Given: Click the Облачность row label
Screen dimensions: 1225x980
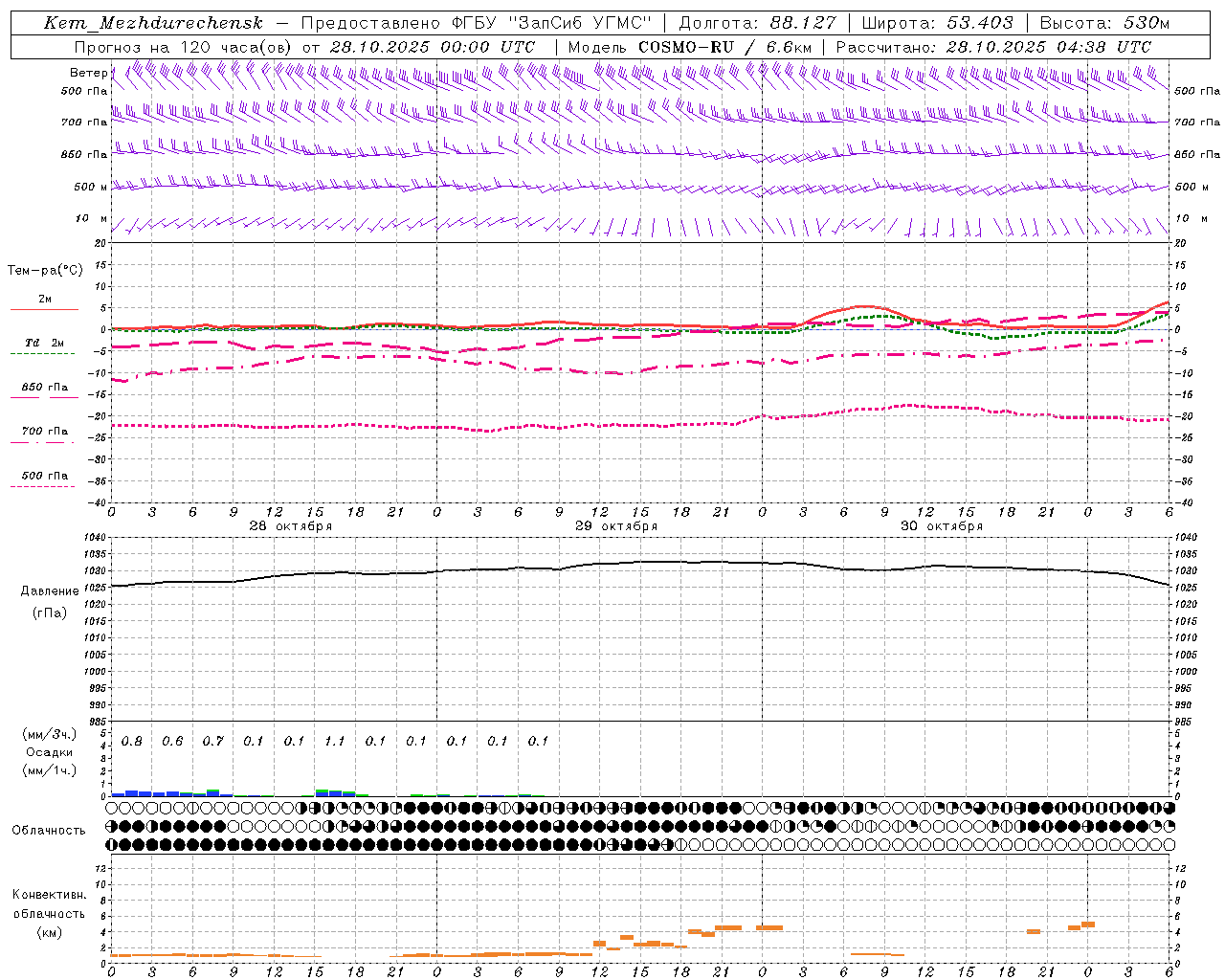Looking at the screenshot, I should point(49,831).
